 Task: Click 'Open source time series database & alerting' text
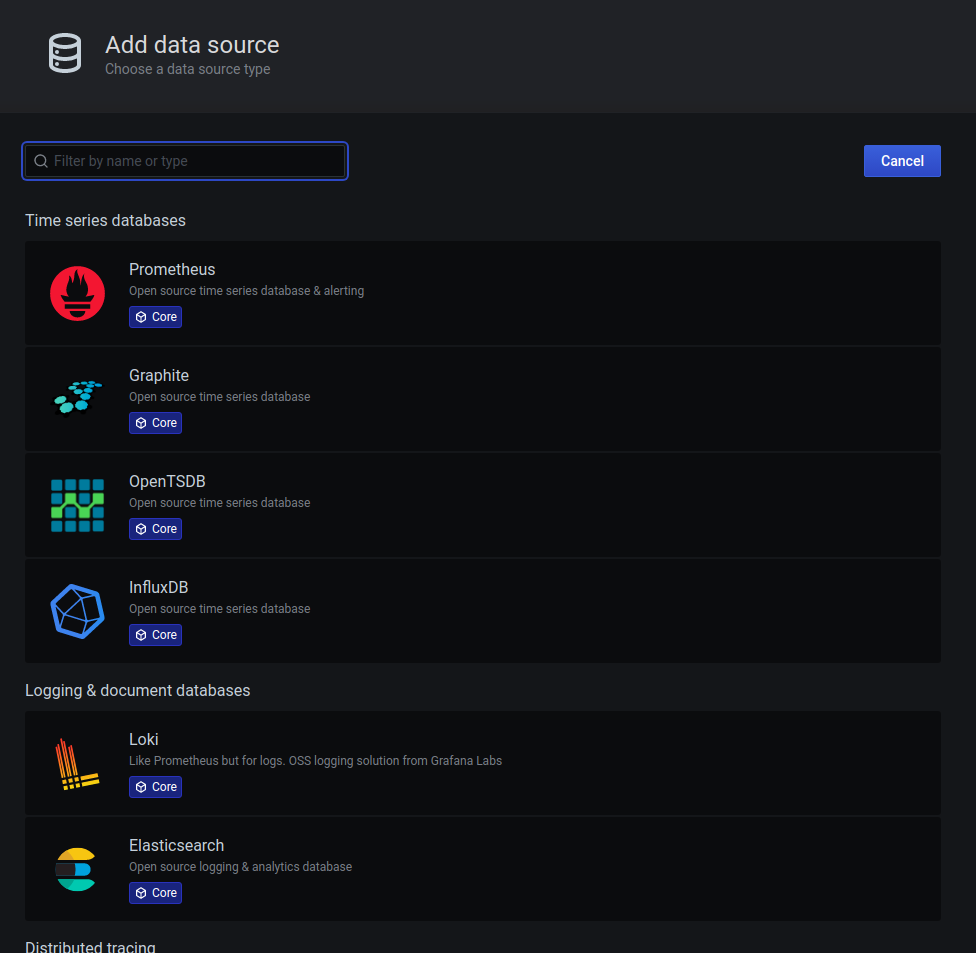pos(246,291)
